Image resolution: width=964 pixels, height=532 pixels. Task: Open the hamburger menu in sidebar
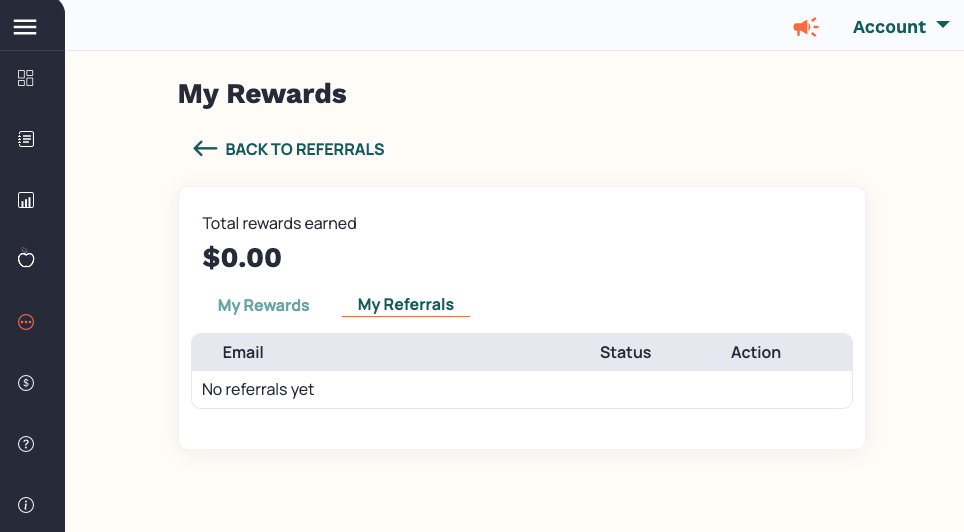pyautogui.click(x=25, y=27)
